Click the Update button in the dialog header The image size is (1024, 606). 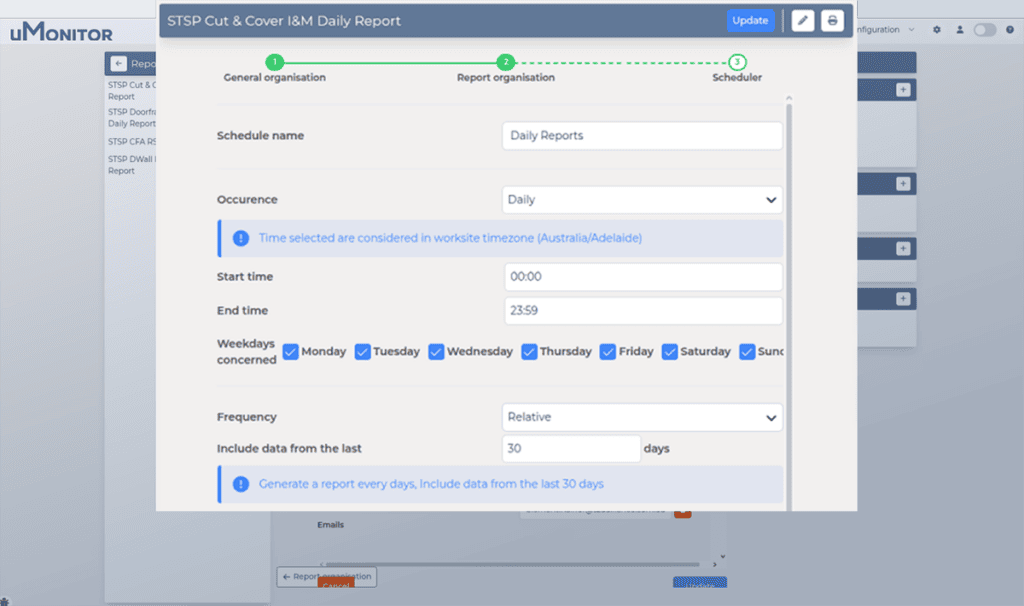751,20
